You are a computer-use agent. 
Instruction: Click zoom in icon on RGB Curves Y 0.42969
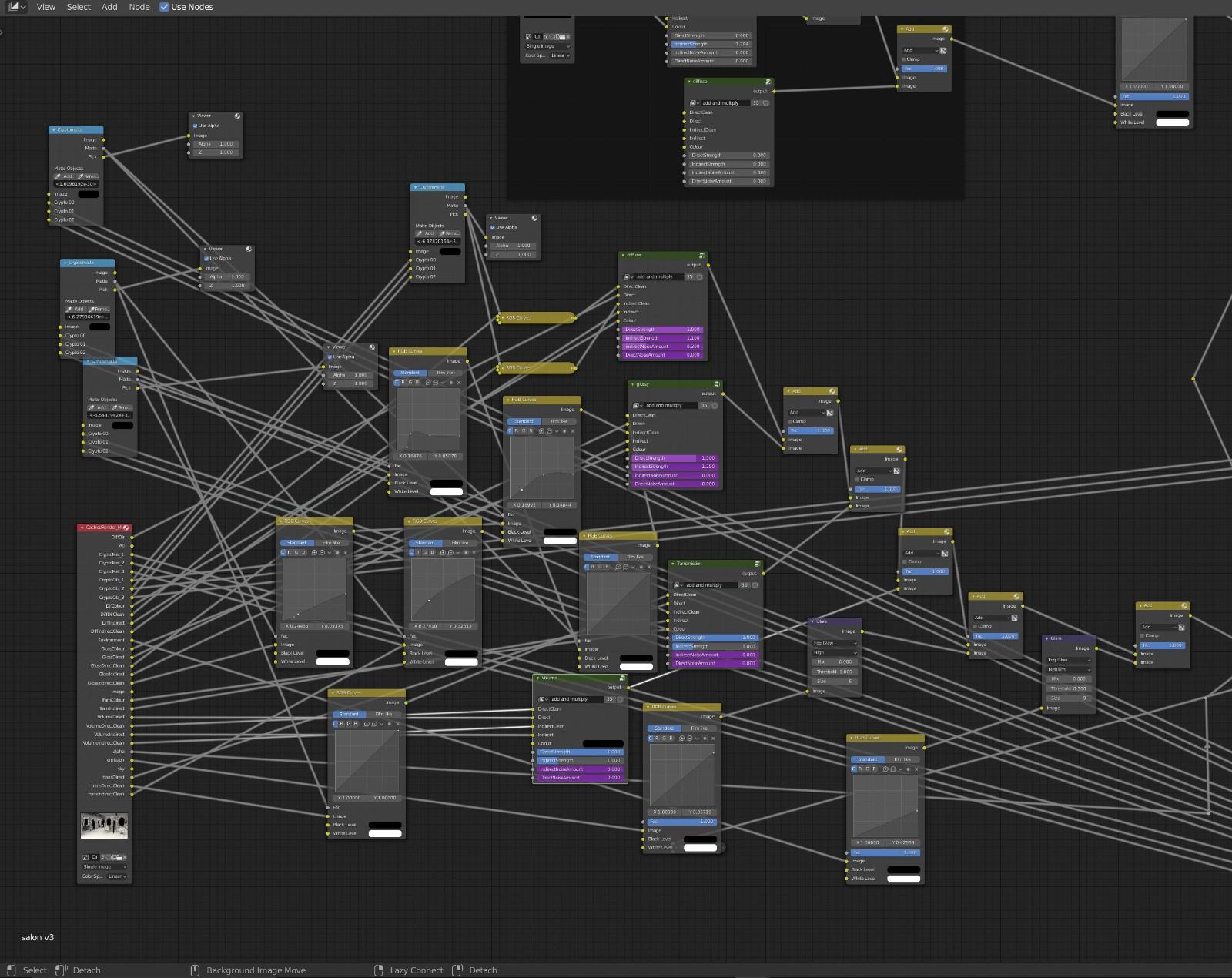point(886,769)
